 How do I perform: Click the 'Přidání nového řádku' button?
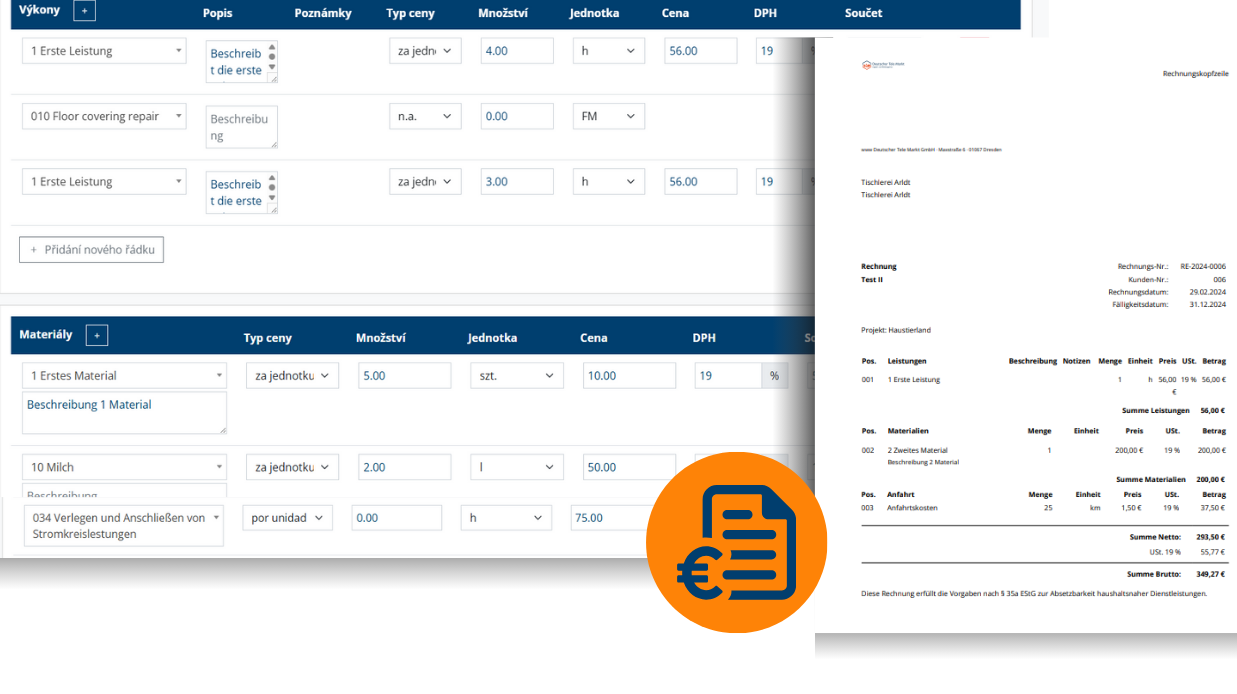(x=91, y=250)
